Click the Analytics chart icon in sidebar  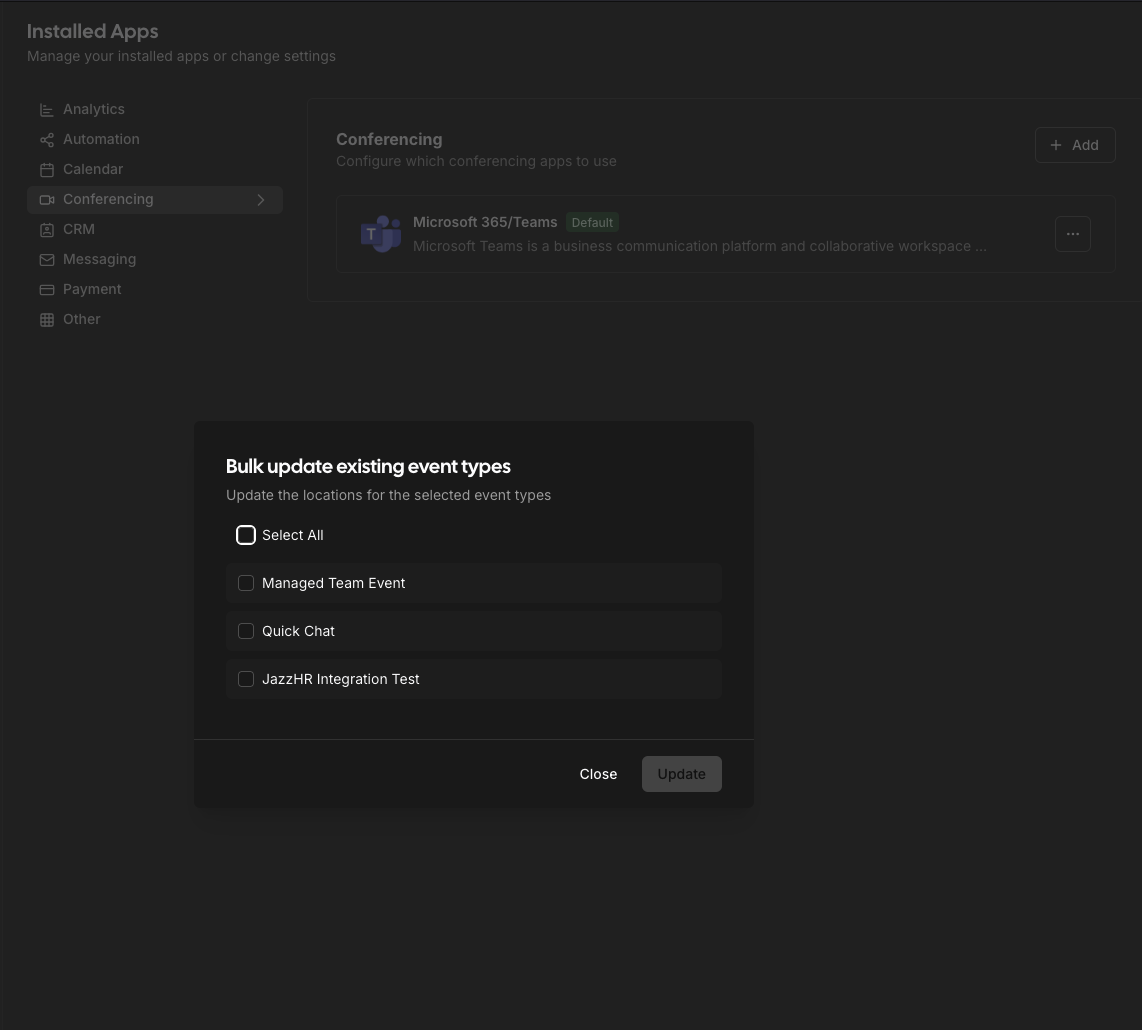[x=47, y=110]
